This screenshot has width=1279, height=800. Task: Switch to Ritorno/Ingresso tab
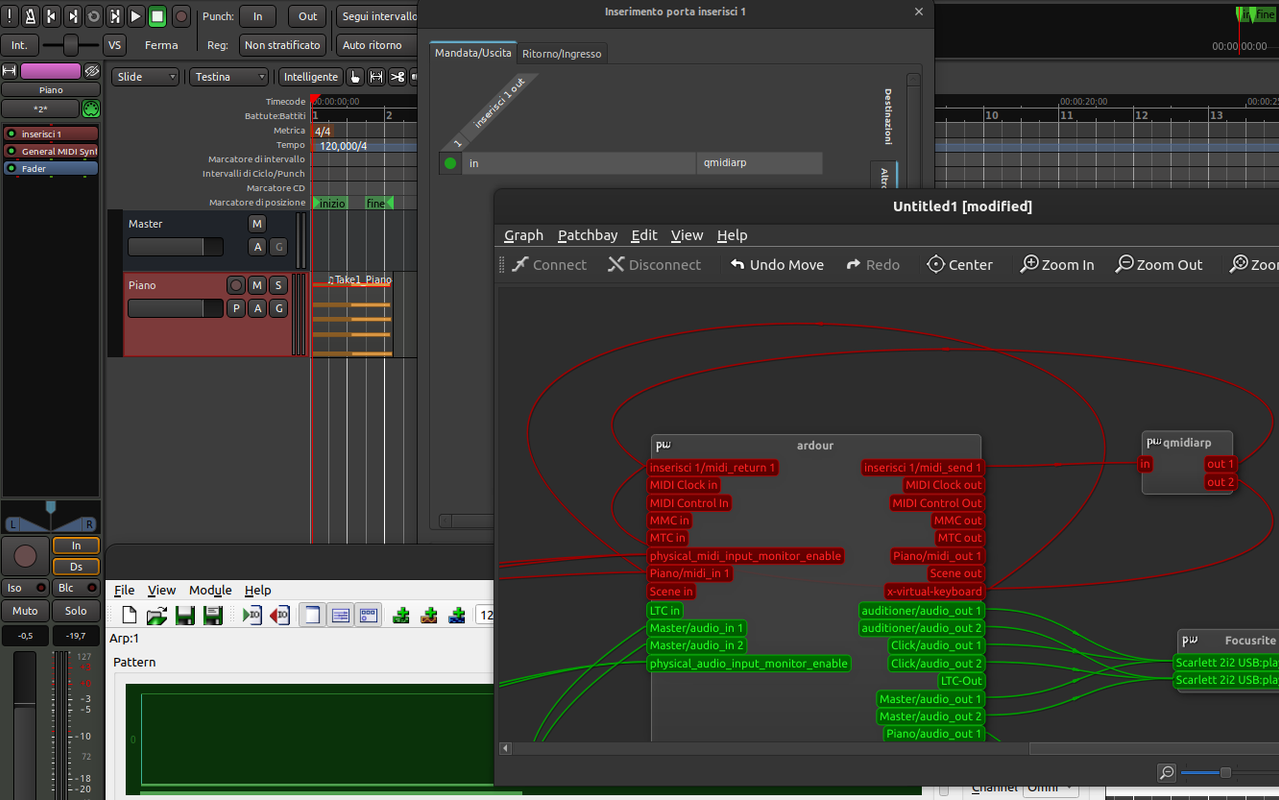562,54
